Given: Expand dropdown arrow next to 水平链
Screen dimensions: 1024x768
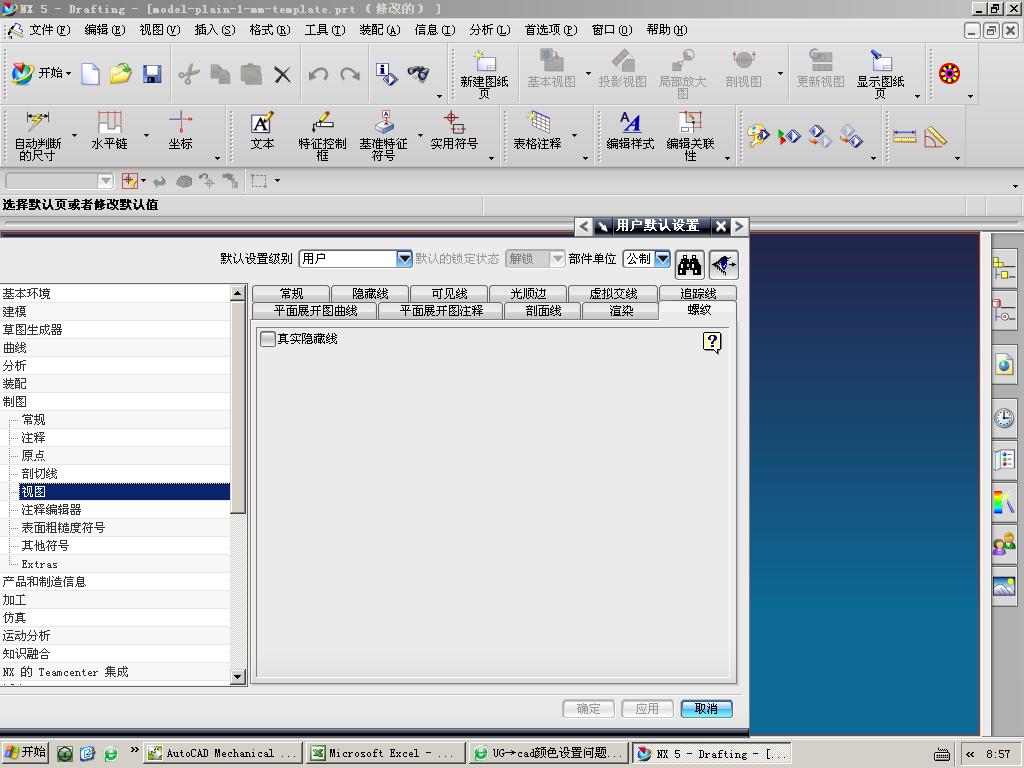Looking at the screenshot, I should pyautogui.click(x=146, y=136).
